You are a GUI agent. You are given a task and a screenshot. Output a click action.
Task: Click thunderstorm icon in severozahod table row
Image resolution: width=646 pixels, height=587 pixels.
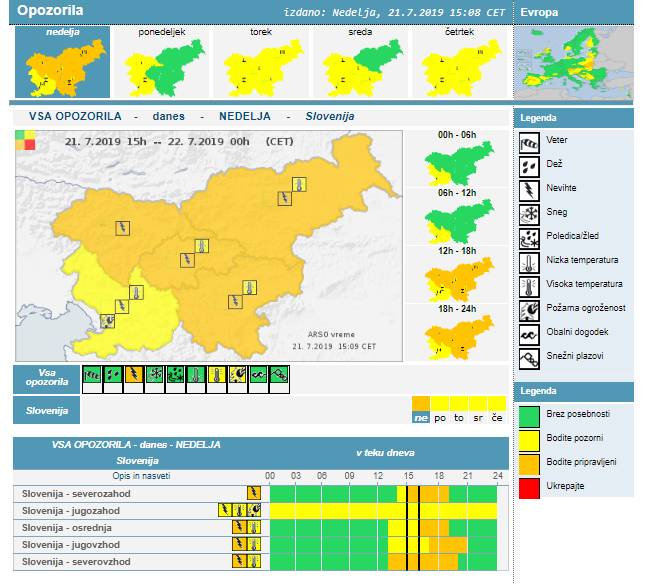point(253,493)
